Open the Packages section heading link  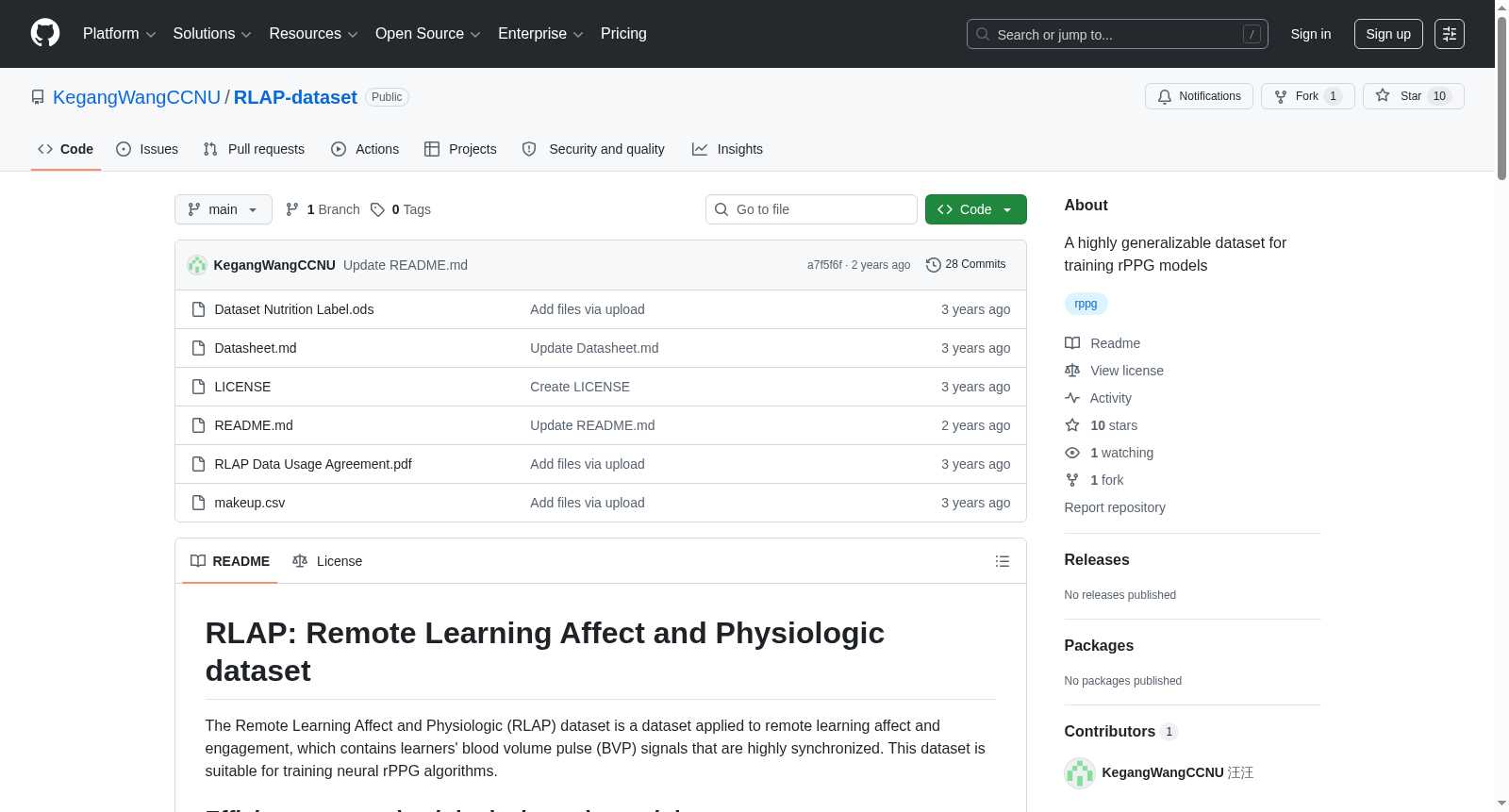pyautogui.click(x=1099, y=646)
